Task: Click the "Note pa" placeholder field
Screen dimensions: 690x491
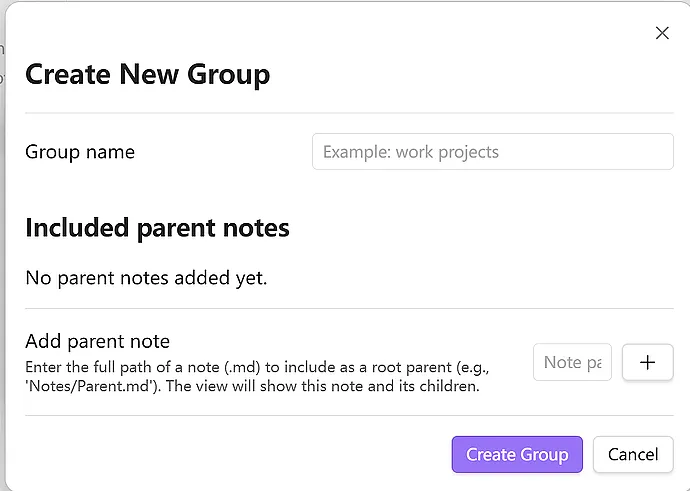Action: pyautogui.click(x=572, y=362)
